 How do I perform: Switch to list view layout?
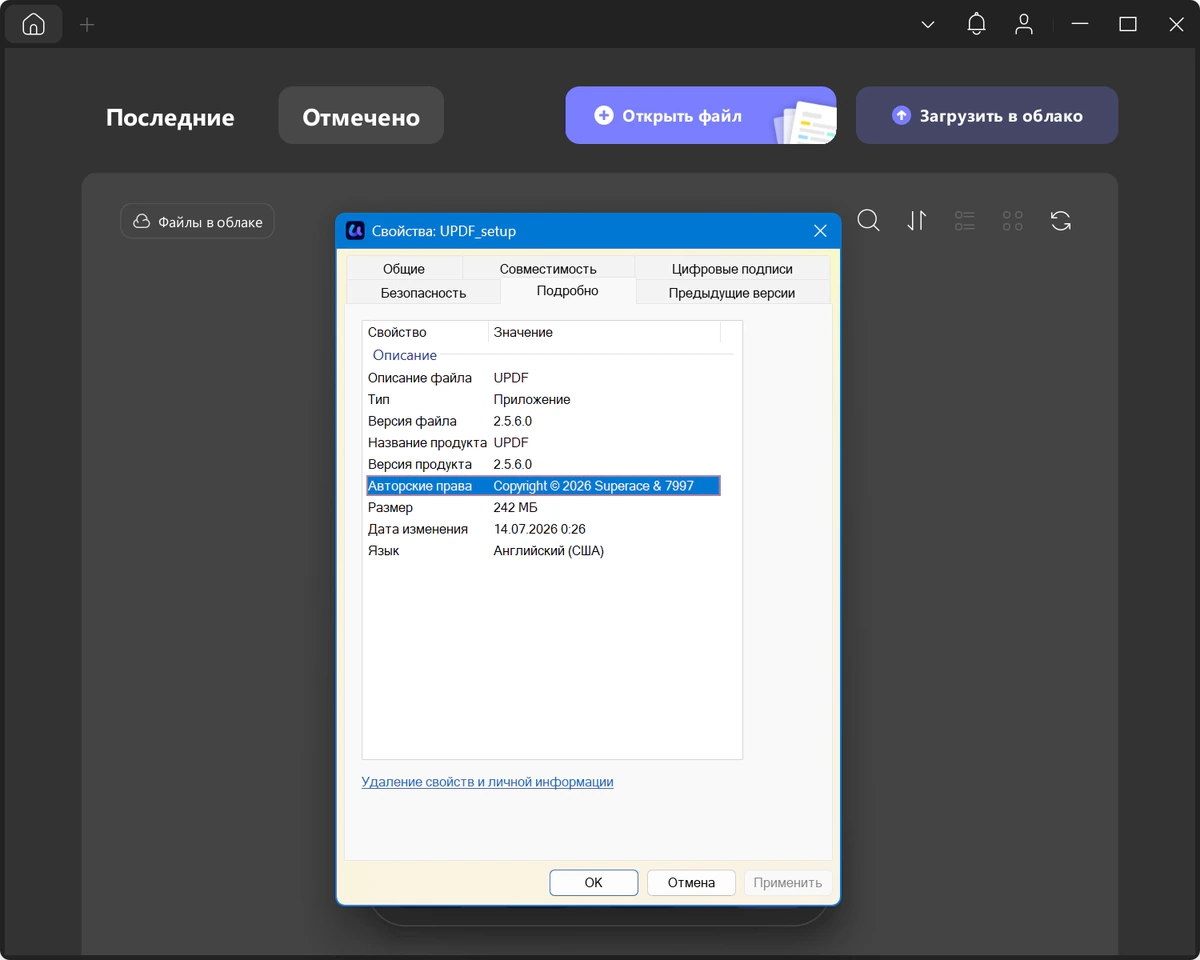coord(965,220)
